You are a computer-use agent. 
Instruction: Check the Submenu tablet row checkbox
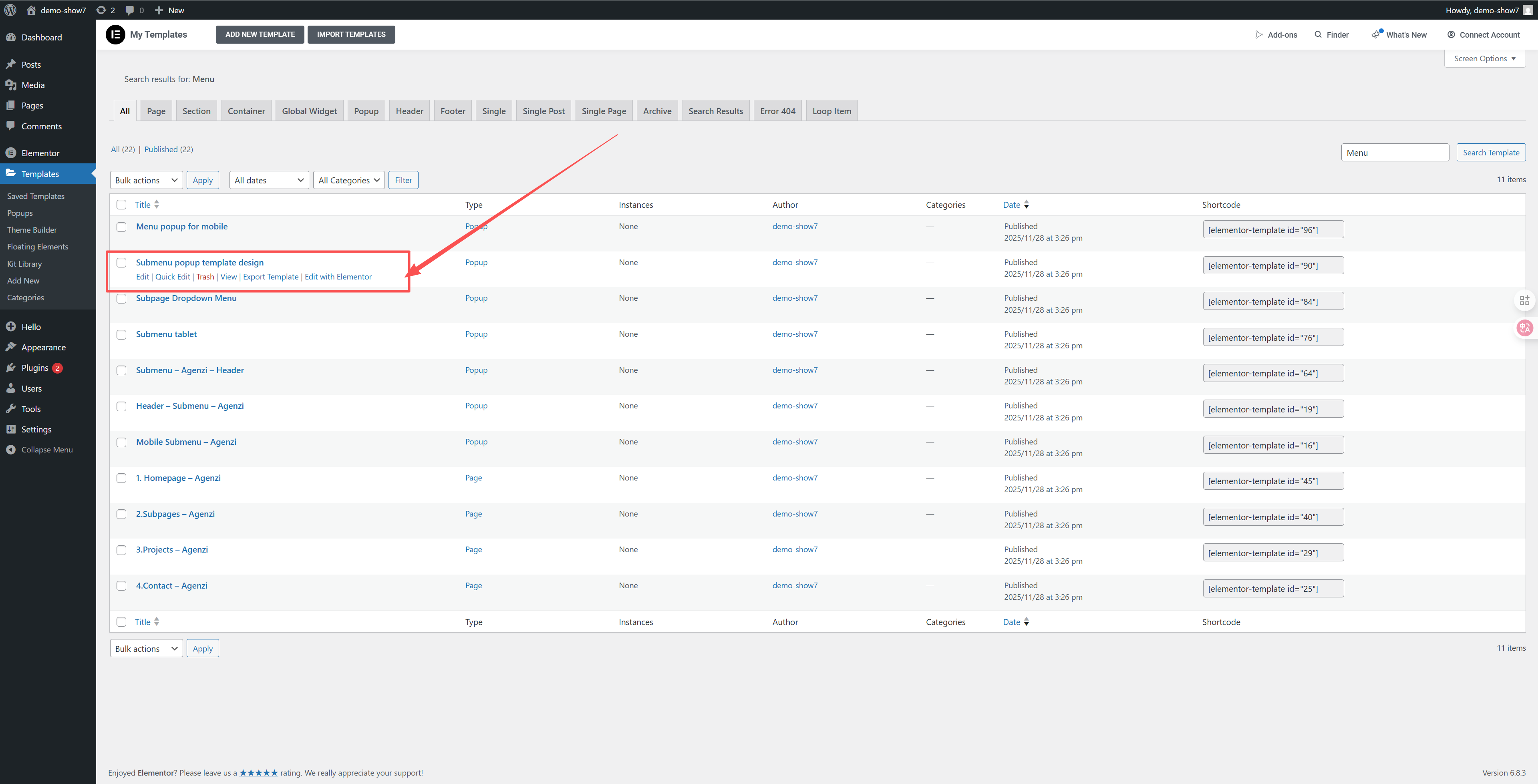[121, 334]
